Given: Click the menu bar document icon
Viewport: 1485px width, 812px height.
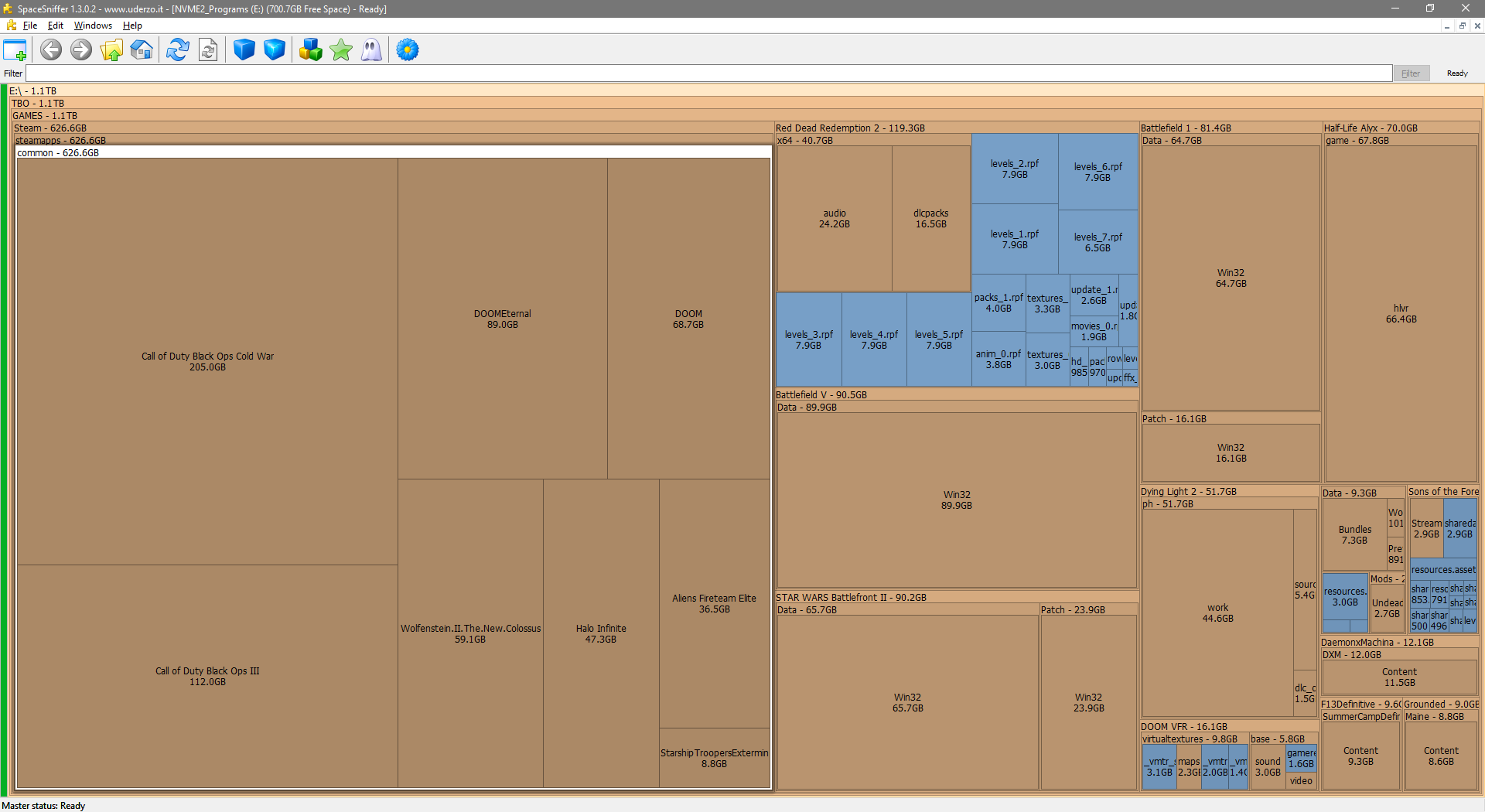Looking at the screenshot, I should (11, 26).
